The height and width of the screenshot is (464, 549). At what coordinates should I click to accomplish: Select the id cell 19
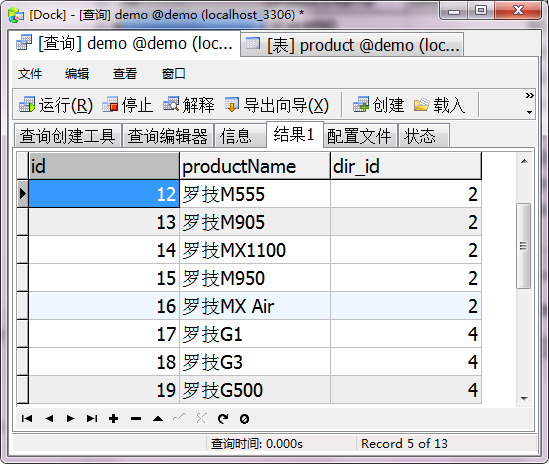click(x=104, y=390)
